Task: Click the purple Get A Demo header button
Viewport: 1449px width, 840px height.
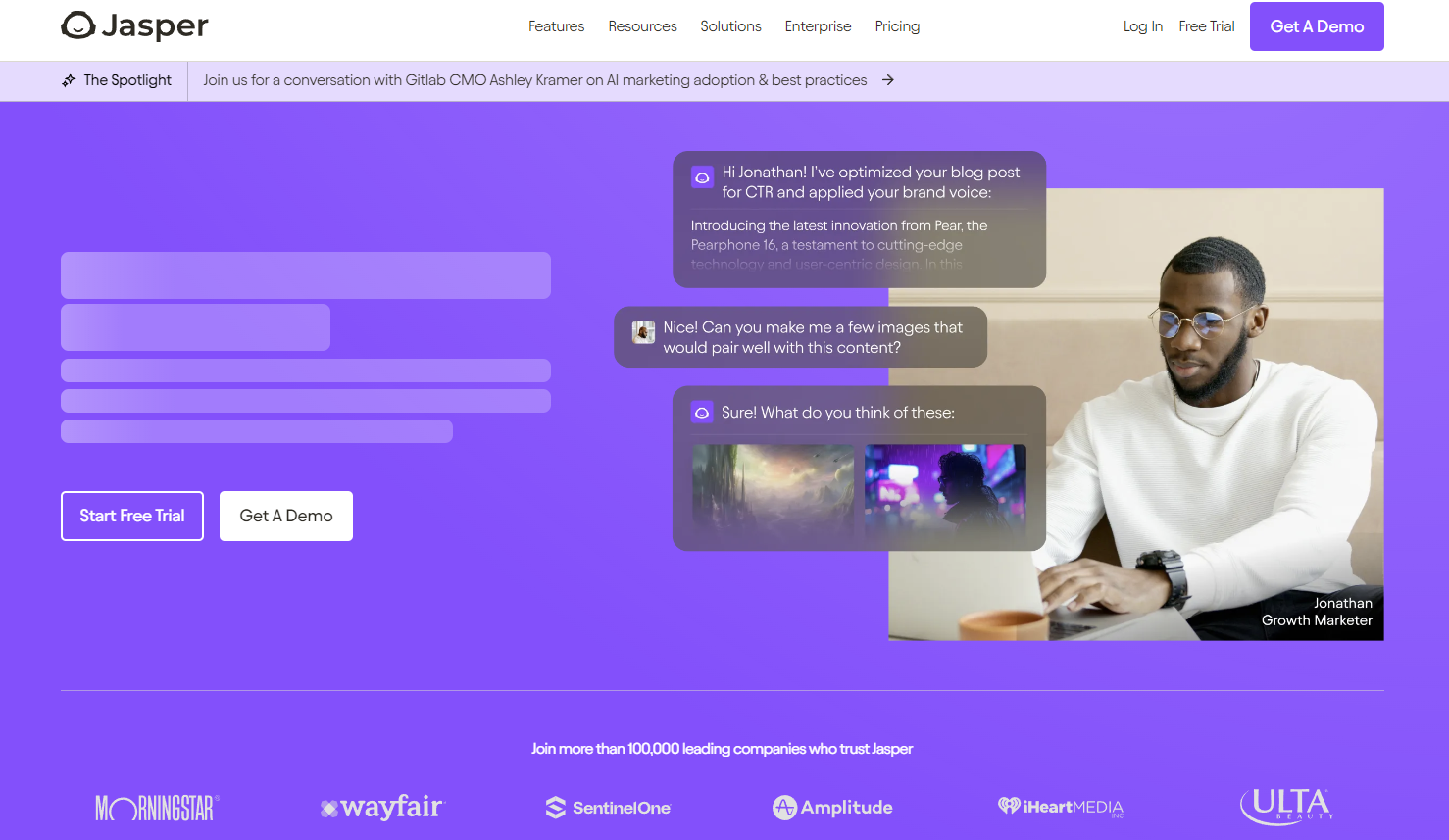Action: [1317, 26]
